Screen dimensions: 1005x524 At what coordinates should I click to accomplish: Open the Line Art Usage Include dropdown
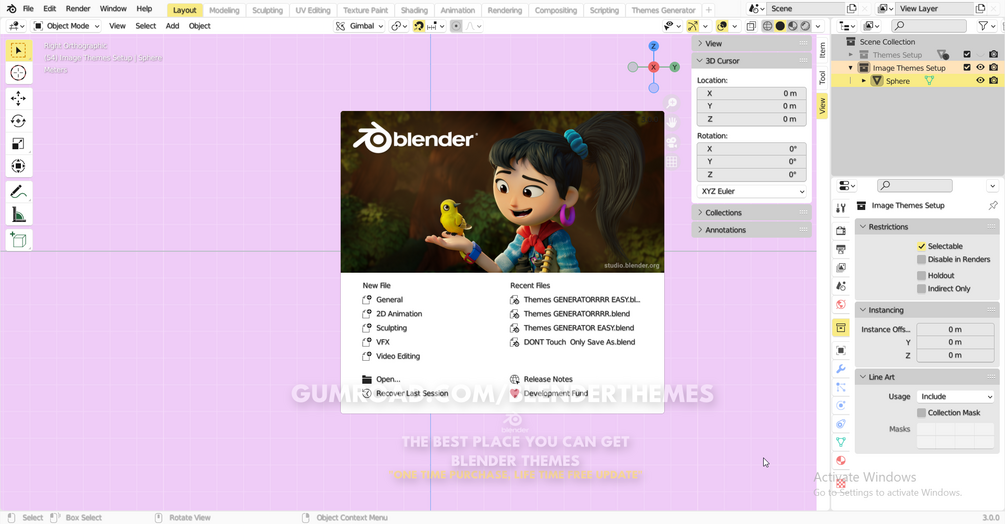(955, 397)
